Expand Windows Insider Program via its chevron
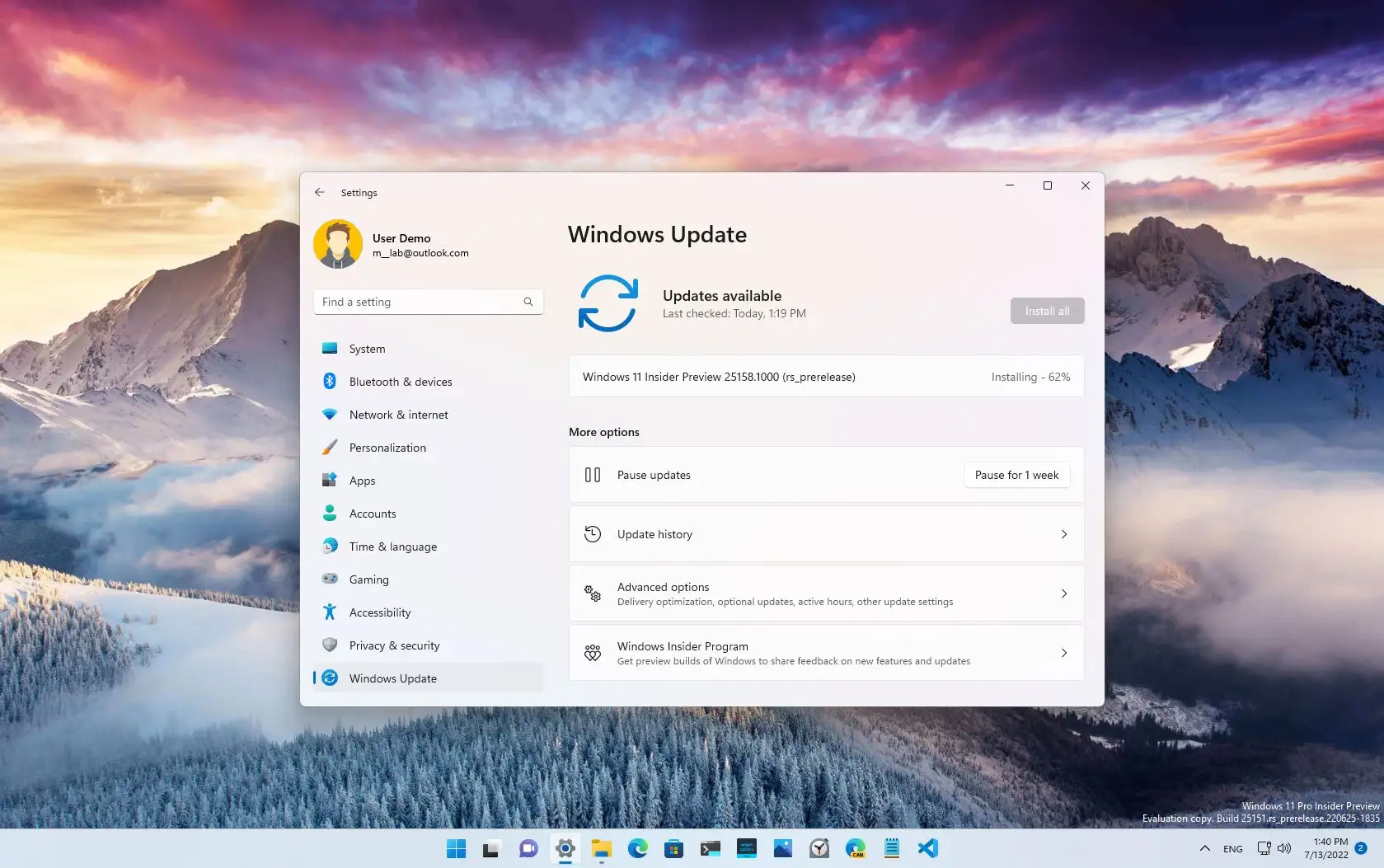The image size is (1384, 868). (x=1064, y=653)
